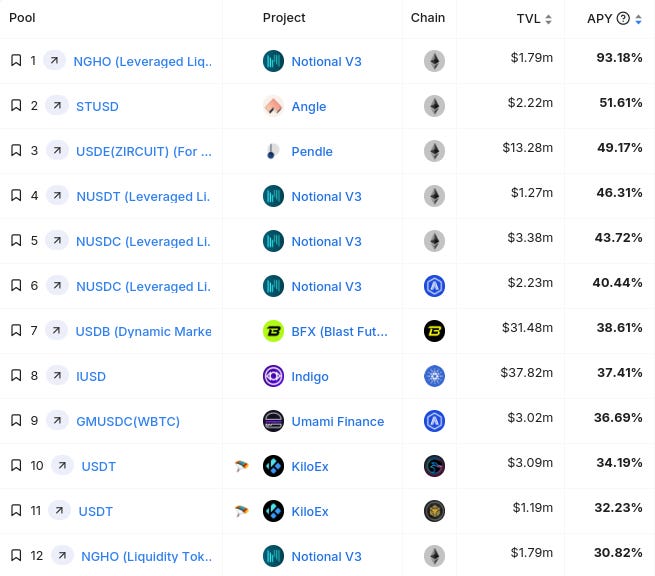655x576 pixels.
Task: Open Indigo project page
Action: pyautogui.click(x=310, y=376)
